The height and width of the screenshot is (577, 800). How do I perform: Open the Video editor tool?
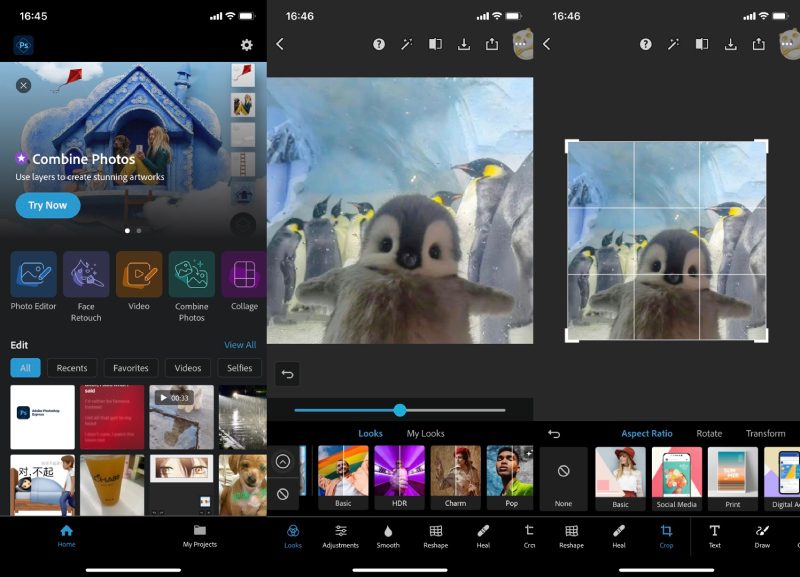click(x=139, y=281)
